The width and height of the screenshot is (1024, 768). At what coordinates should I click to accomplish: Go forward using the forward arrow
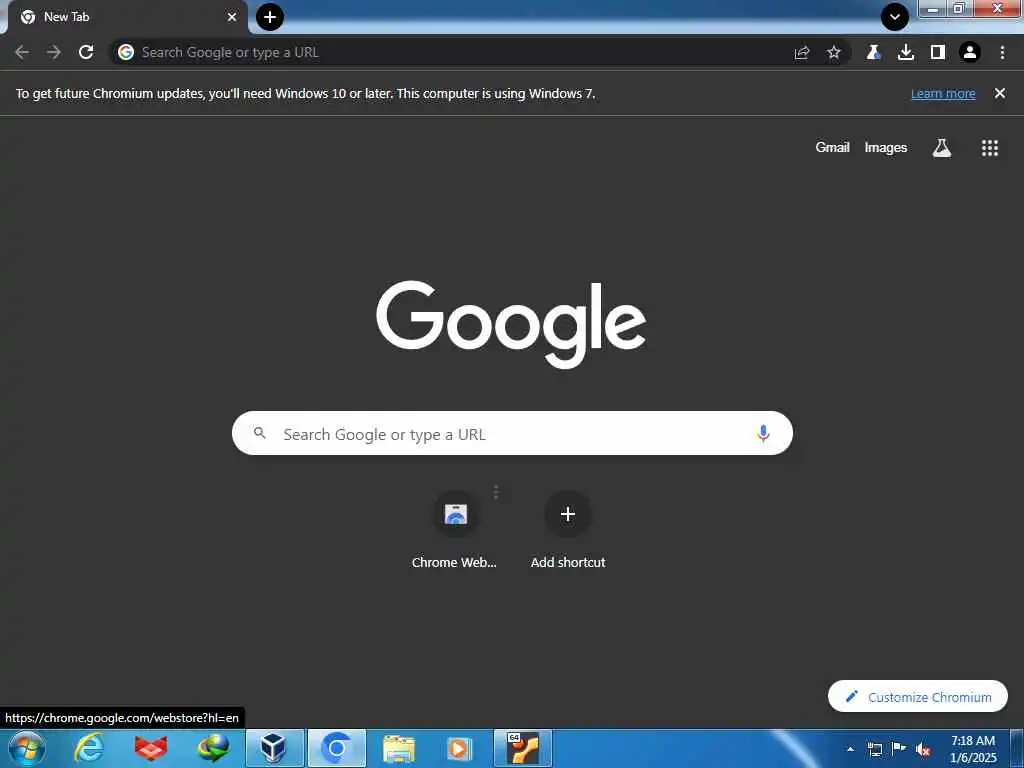tap(54, 52)
